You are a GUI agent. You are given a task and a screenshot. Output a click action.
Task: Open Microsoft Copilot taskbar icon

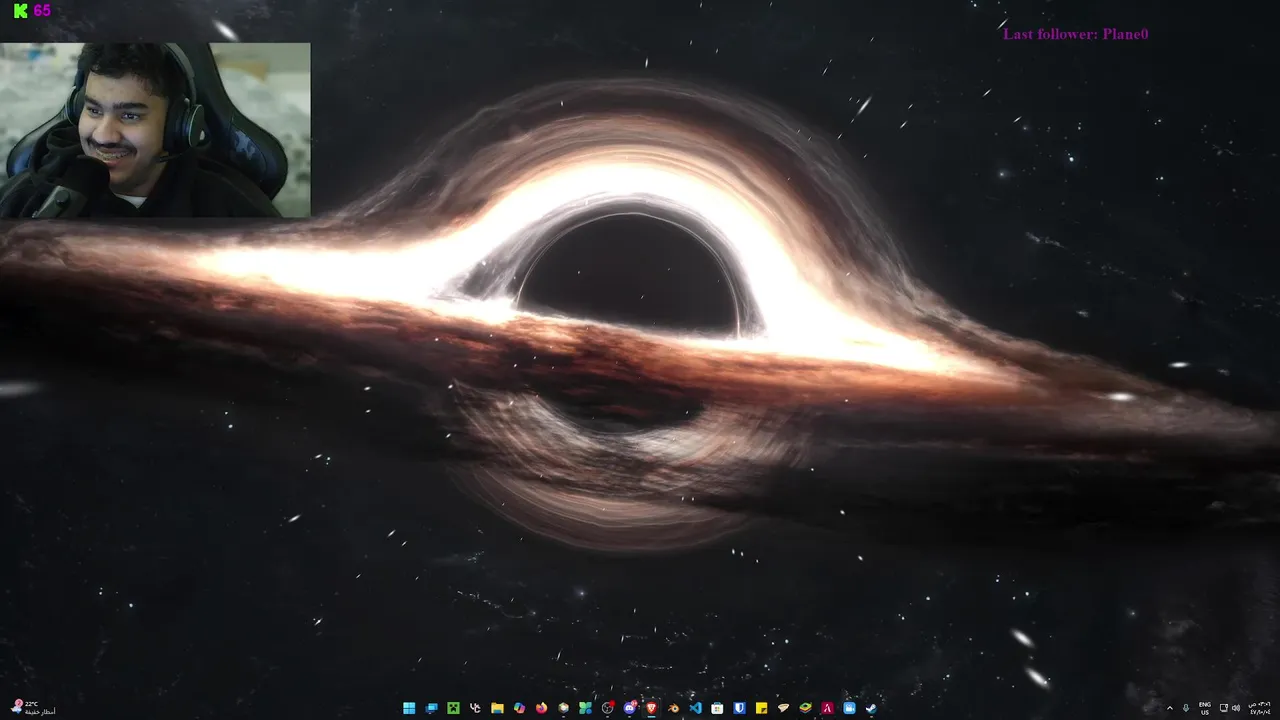coord(519,708)
